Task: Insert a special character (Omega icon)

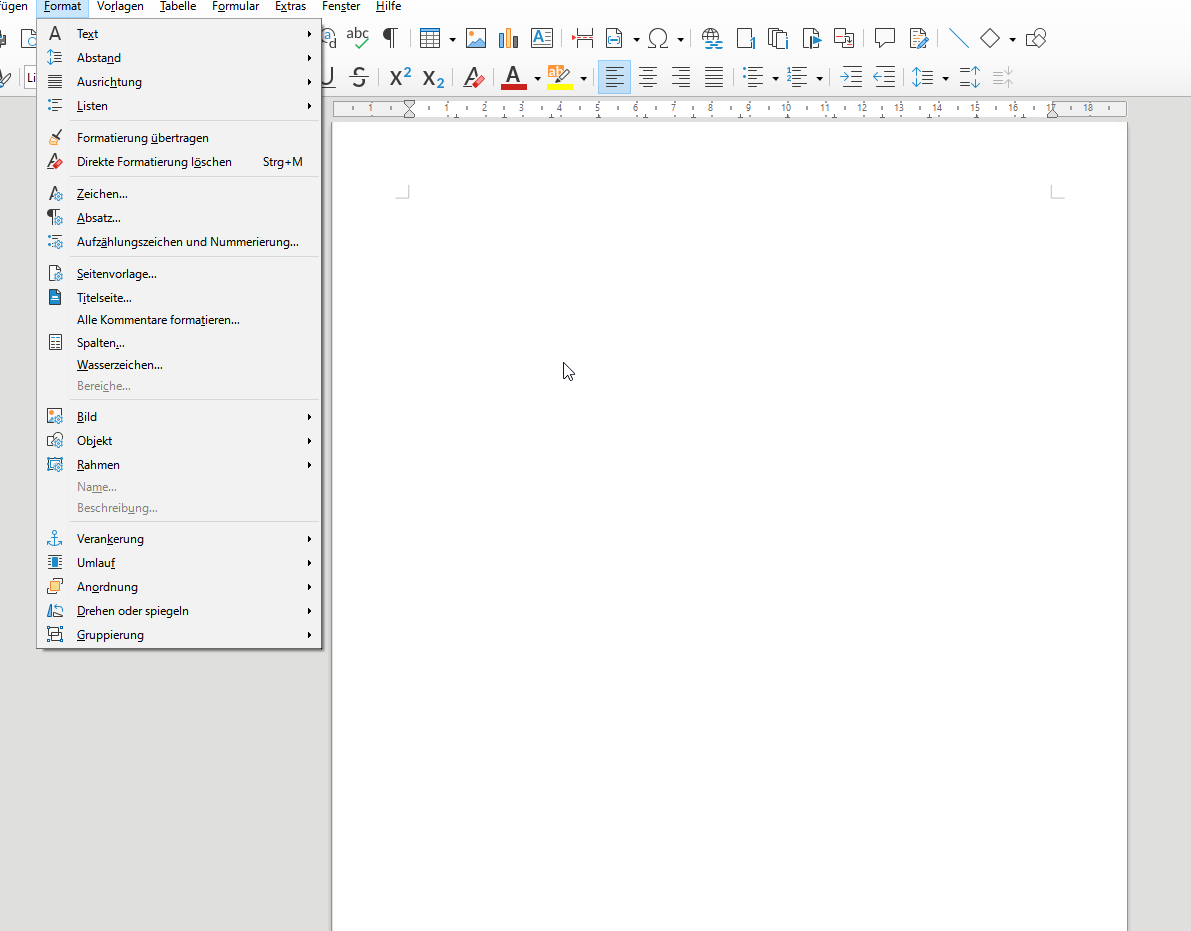Action: click(660, 38)
